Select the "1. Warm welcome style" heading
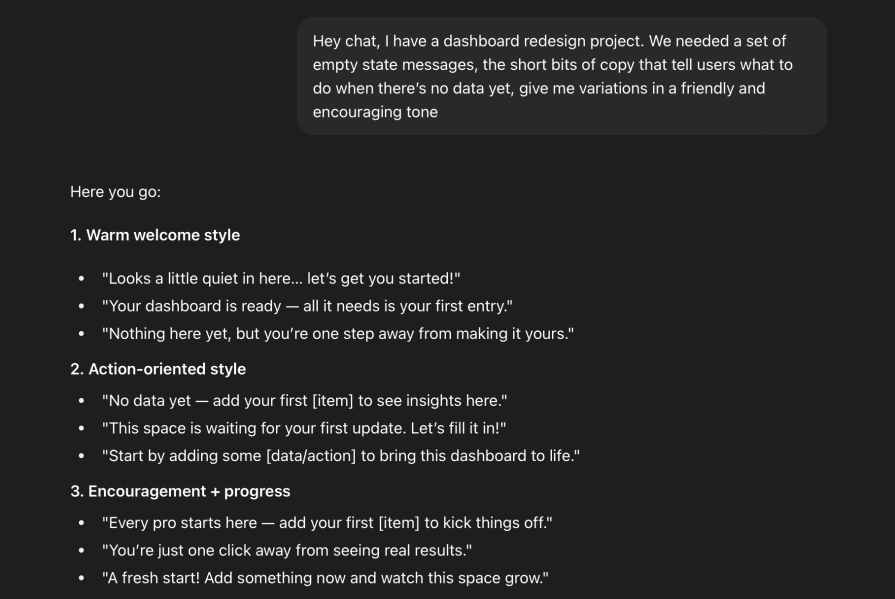 click(x=155, y=235)
